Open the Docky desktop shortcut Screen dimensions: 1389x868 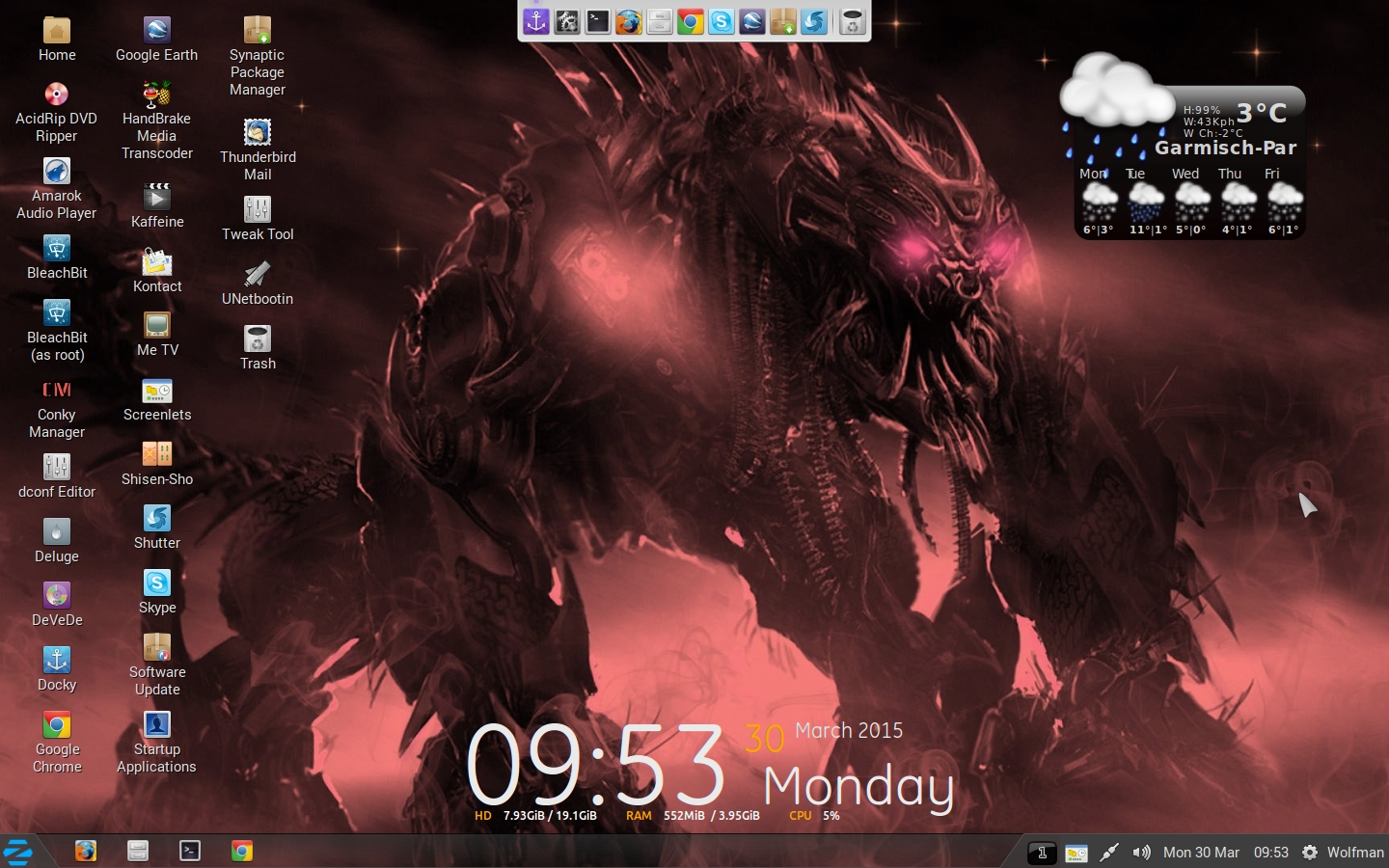point(57,669)
